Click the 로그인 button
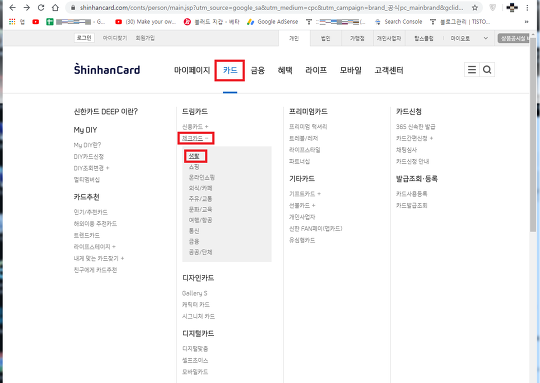 tap(84, 38)
